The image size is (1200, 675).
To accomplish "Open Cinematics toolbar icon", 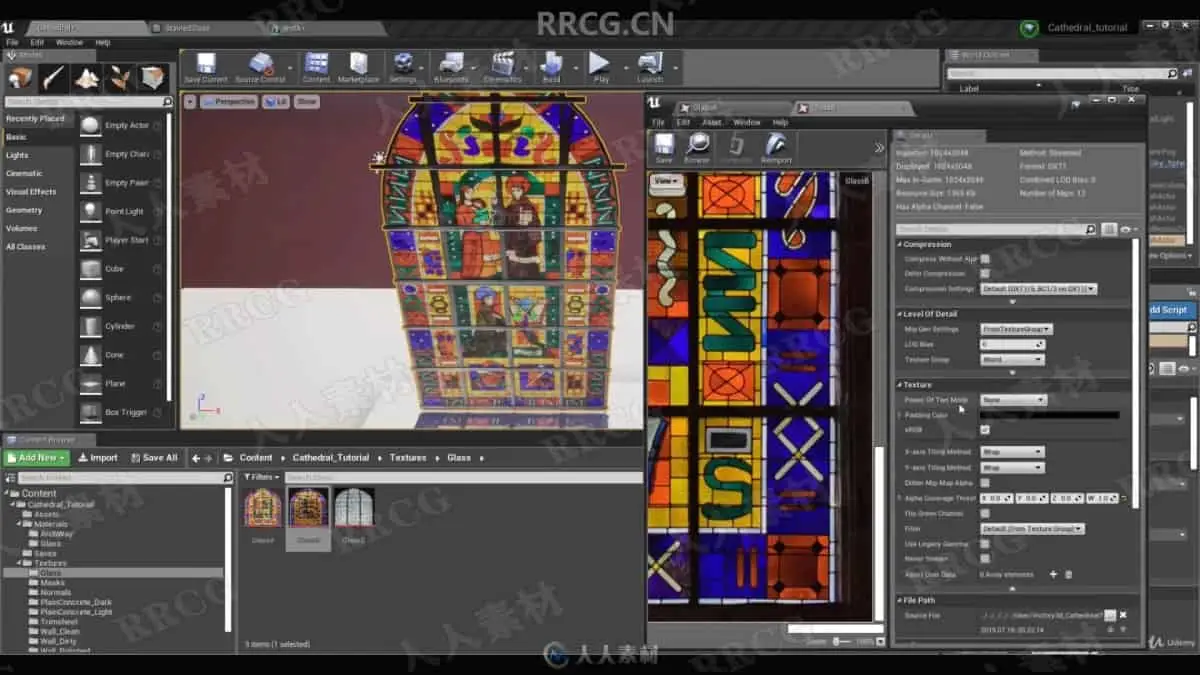I will (x=502, y=67).
